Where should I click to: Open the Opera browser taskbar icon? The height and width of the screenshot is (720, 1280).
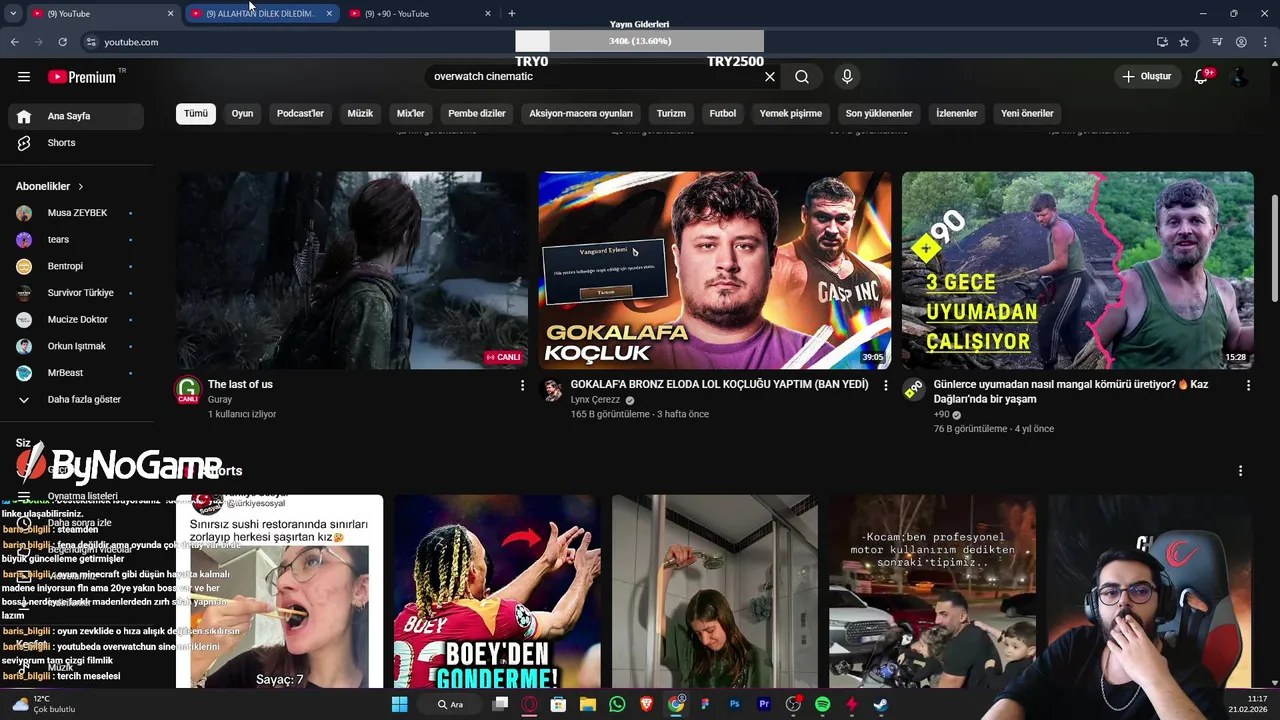[x=529, y=704]
